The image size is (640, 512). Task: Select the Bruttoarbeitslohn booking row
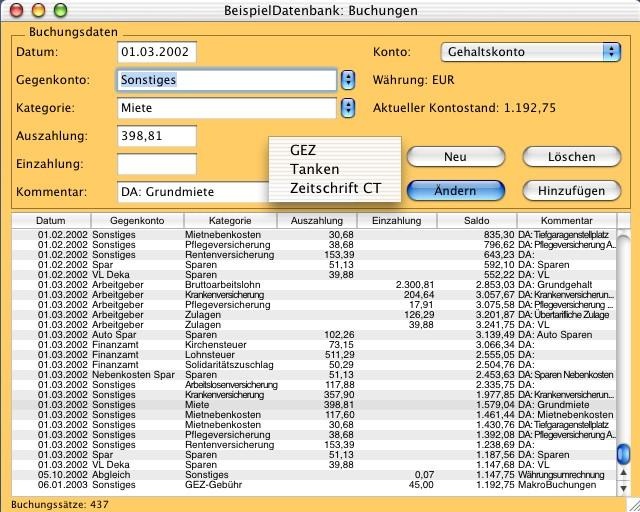(314, 285)
